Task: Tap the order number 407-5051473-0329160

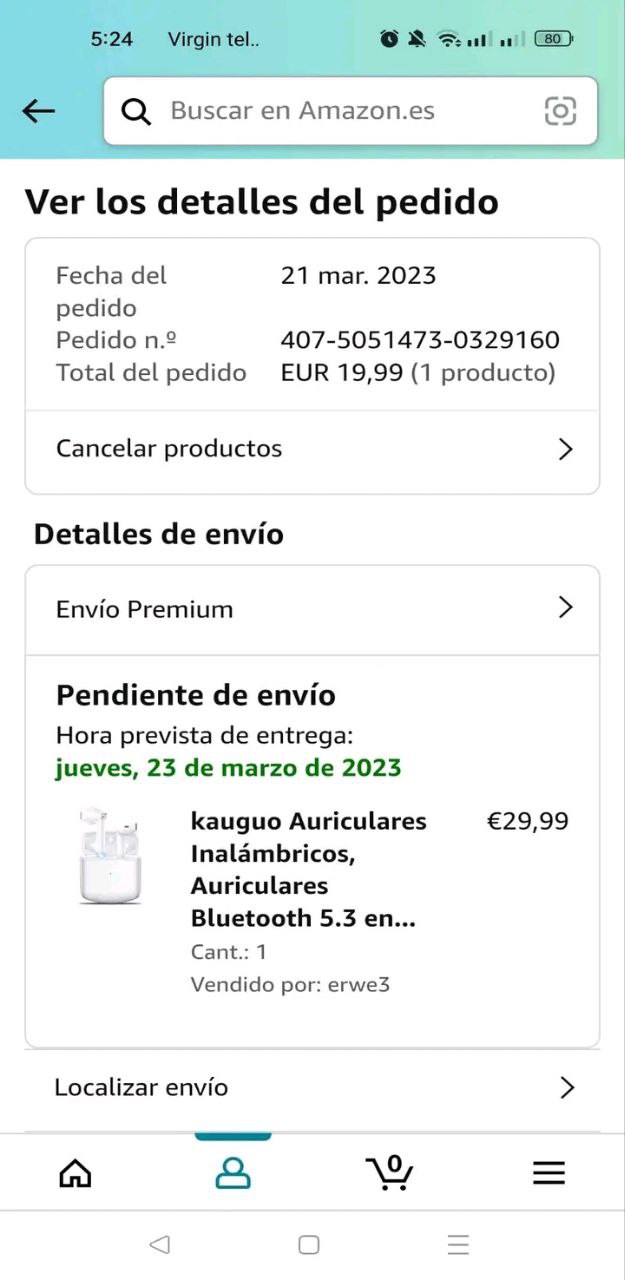Action: pyautogui.click(x=420, y=340)
